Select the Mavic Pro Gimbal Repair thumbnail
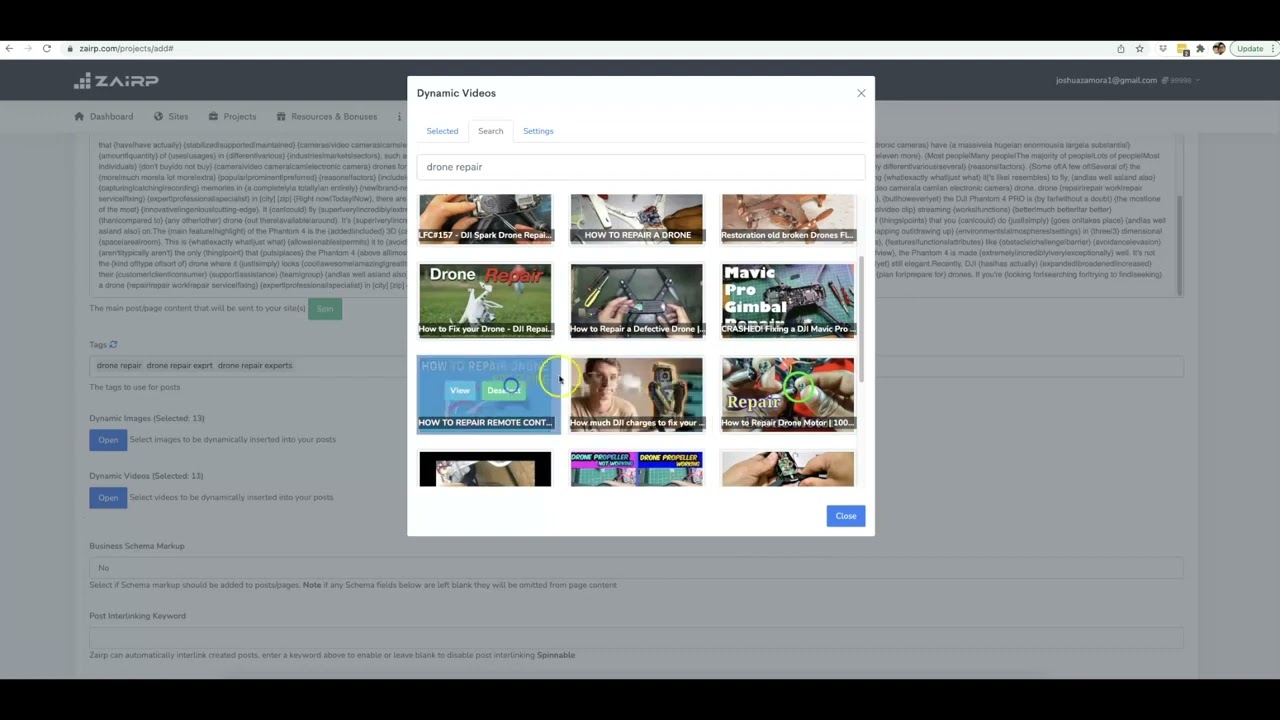The height and width of the screenshot is (720, 1280). click(787, 299)
